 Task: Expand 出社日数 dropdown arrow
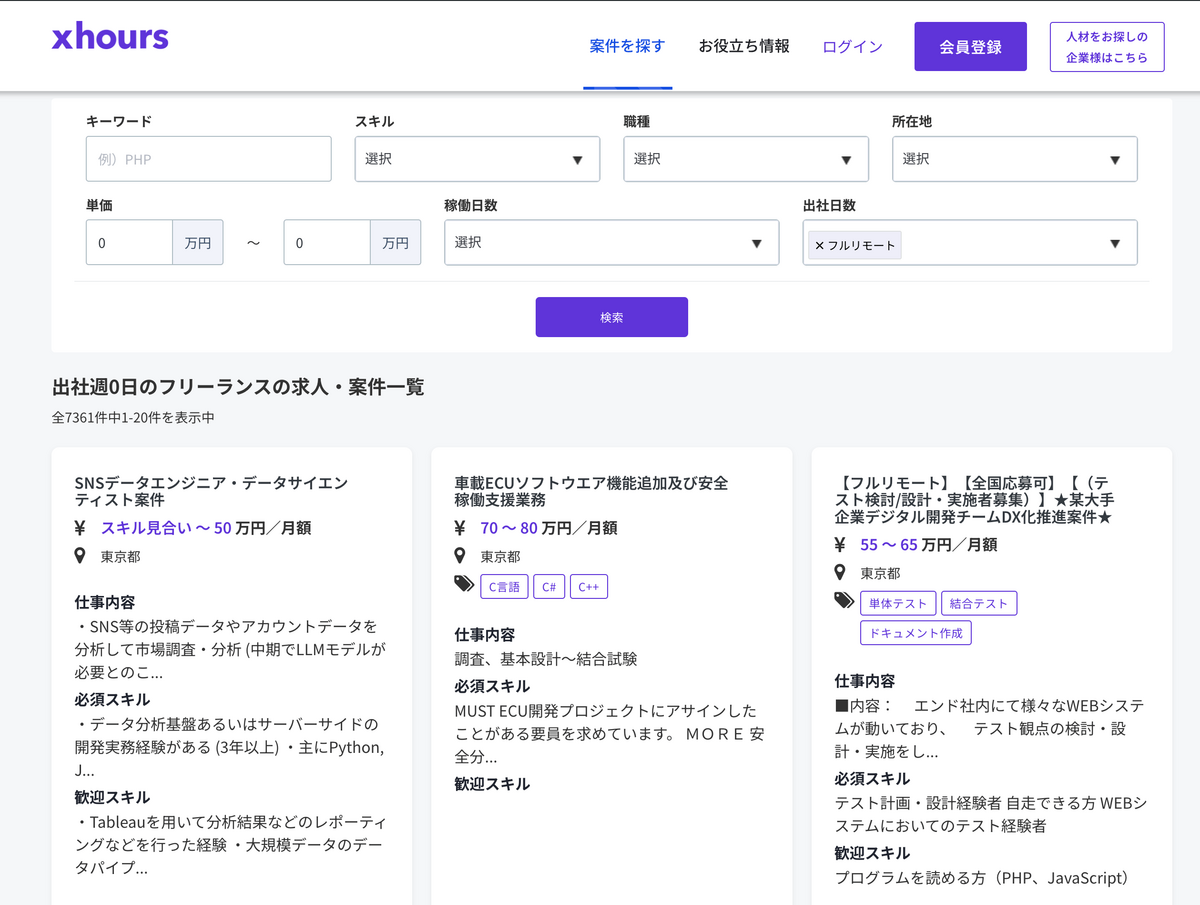1115,244
